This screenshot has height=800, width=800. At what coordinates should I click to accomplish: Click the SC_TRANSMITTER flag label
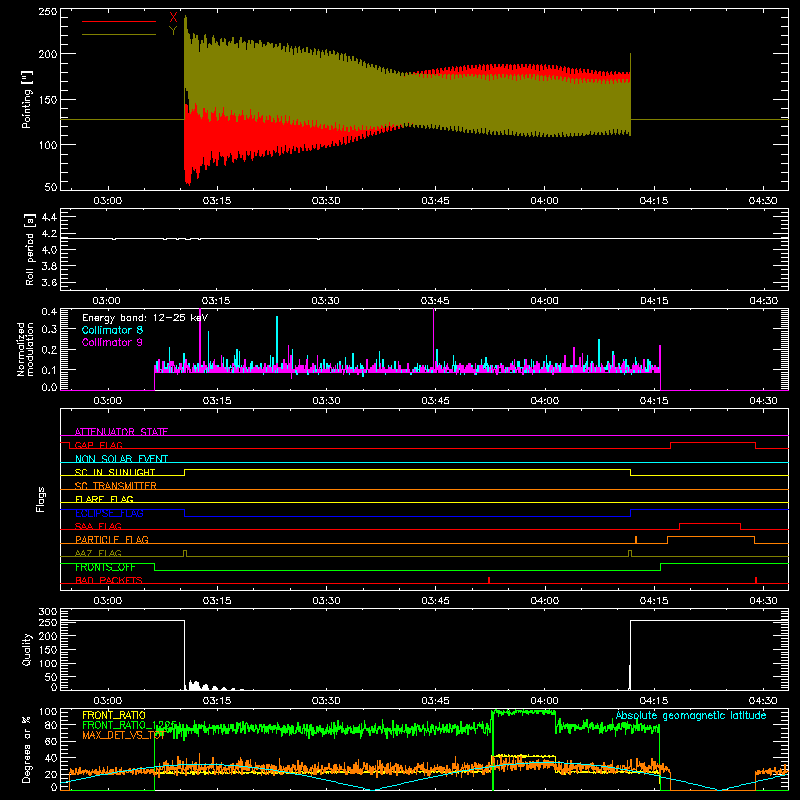pos(116,485)
